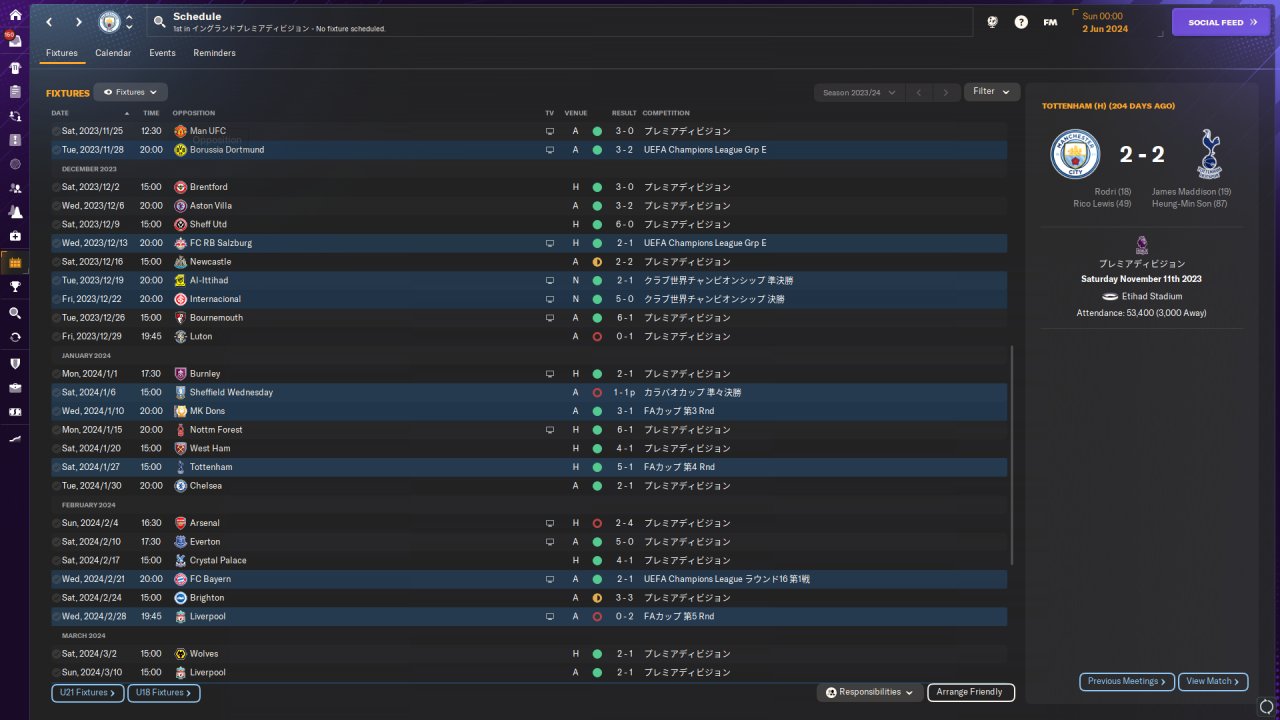Viewport: 1280px width, 720px height.
Task: Click Arsenal club badge in fixture list
Action: 181,523
